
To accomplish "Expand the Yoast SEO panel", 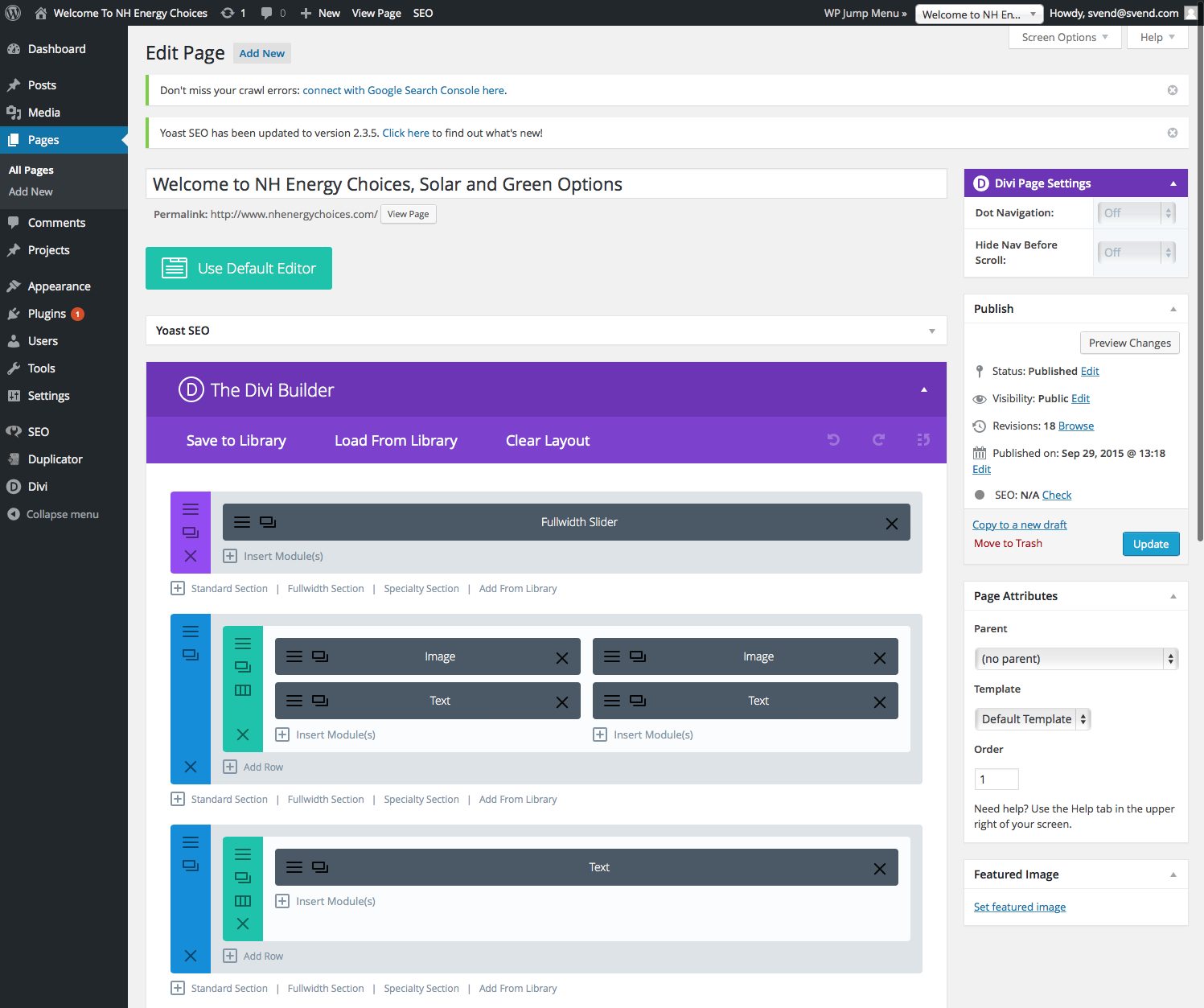I will [x=932, y=331].
